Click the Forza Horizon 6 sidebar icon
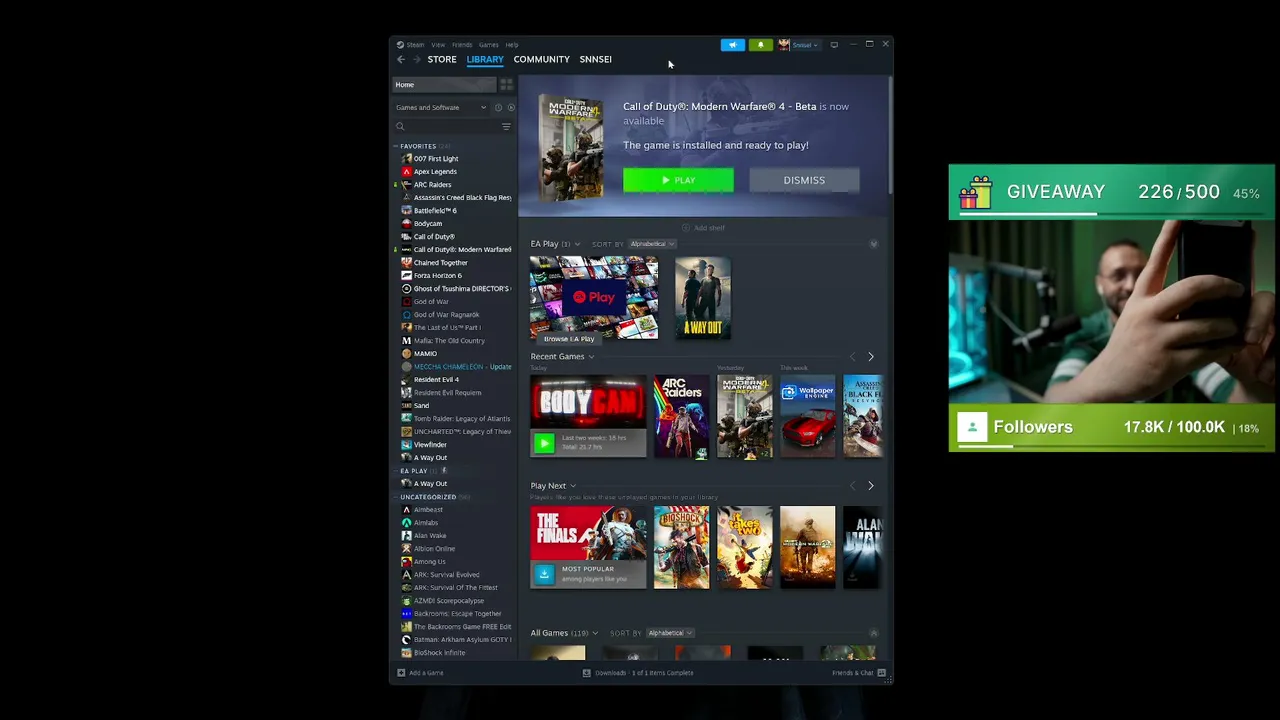1280x720 pixels. point(406,276)
